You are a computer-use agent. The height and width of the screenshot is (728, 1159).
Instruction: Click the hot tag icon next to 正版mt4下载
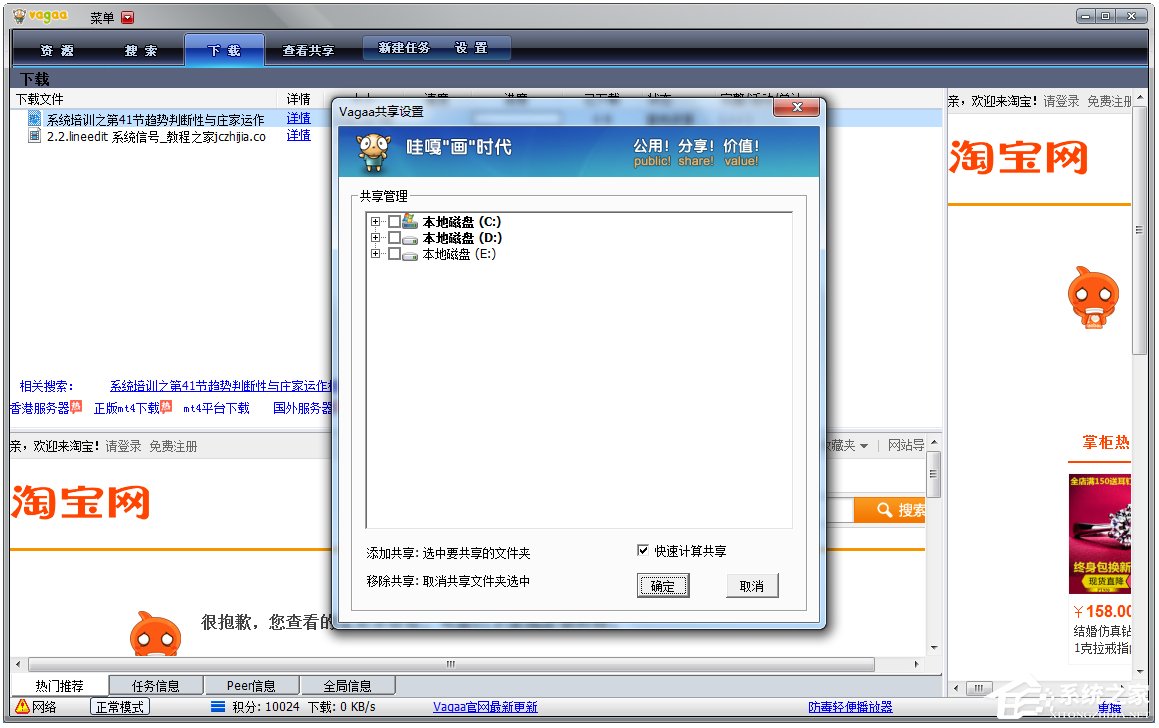pyautogui.click(x=166, y=406)
